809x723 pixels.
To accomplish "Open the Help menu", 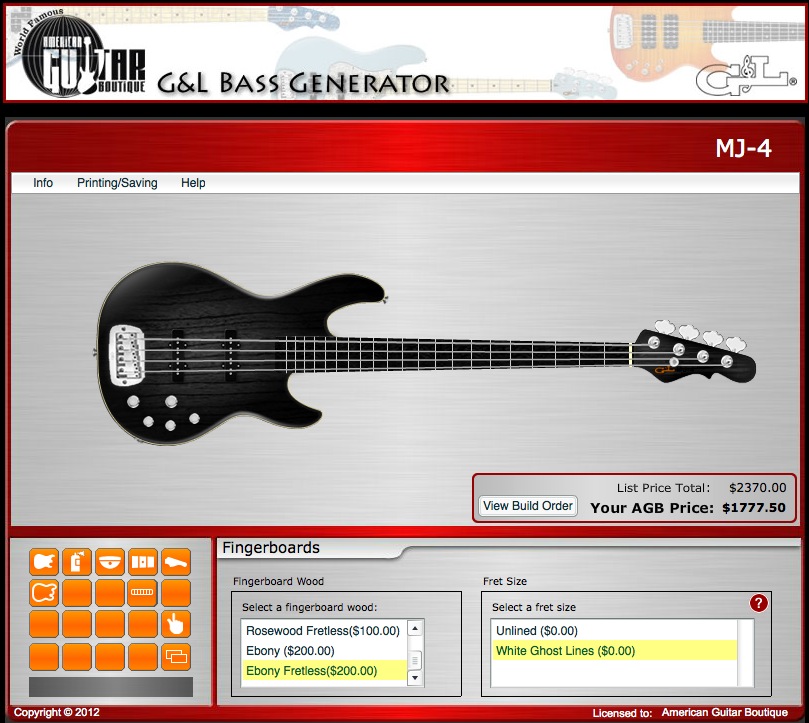I will pyautogui.click(x=193, y=183).
